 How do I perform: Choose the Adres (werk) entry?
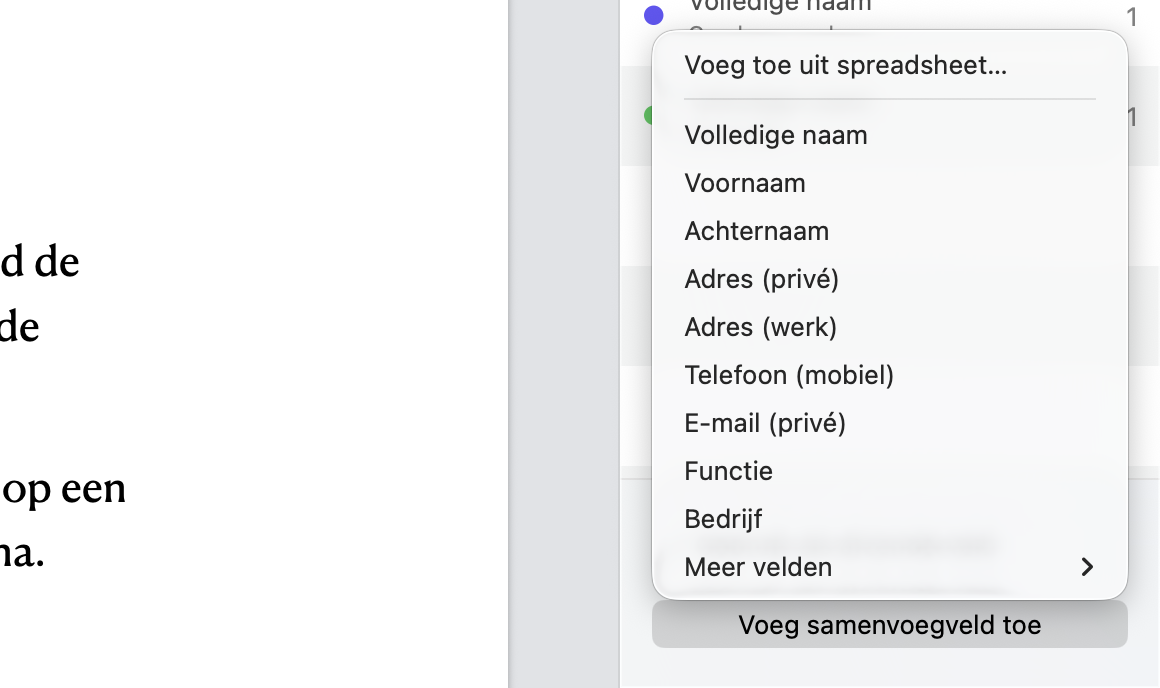tap(761, 327)
